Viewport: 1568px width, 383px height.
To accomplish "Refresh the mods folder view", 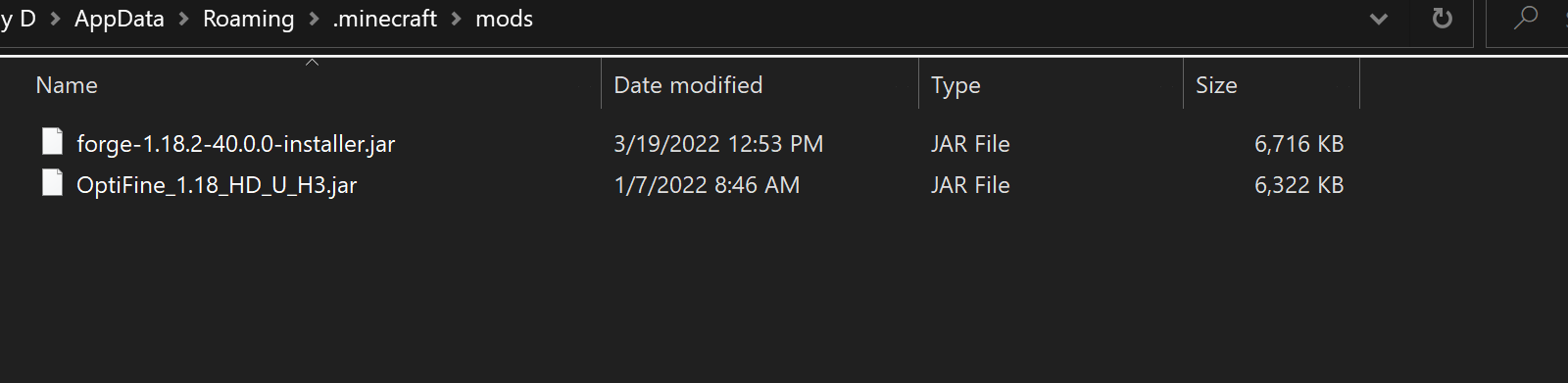I will click(1443, 19).
